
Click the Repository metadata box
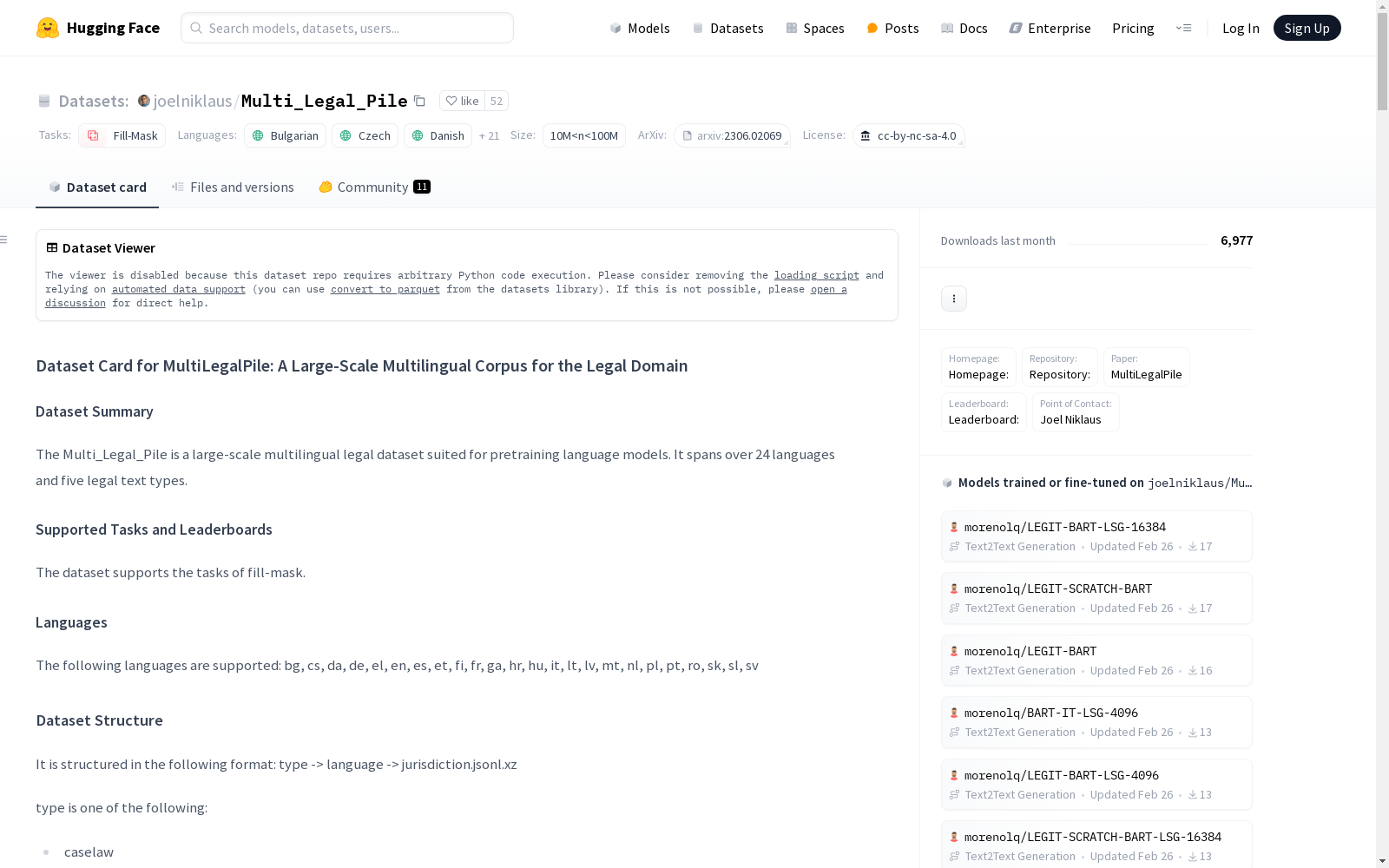pyautogui.click(x=1059, y=367)
